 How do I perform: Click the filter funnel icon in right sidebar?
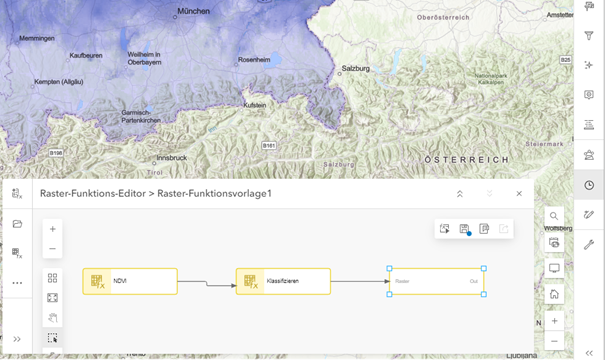589,35
